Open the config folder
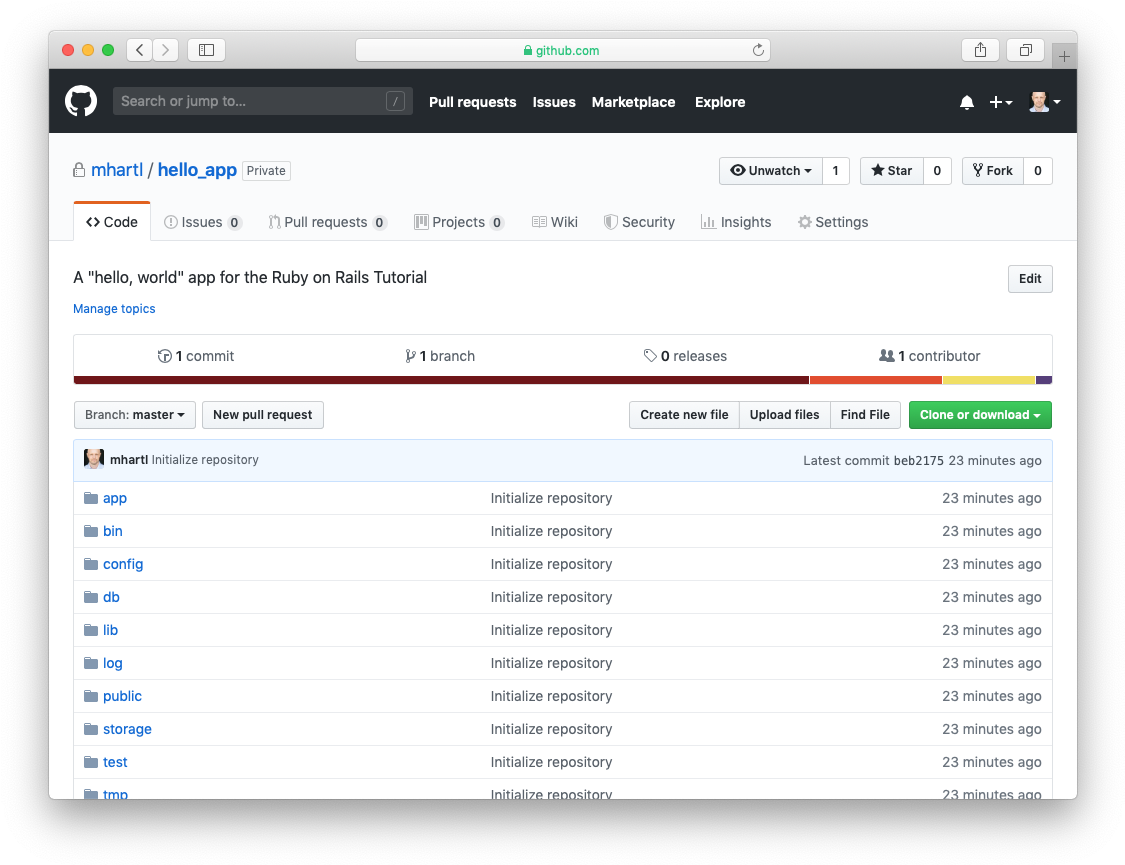The width and height of the screenshot is (1125, 865). point(123,564)
